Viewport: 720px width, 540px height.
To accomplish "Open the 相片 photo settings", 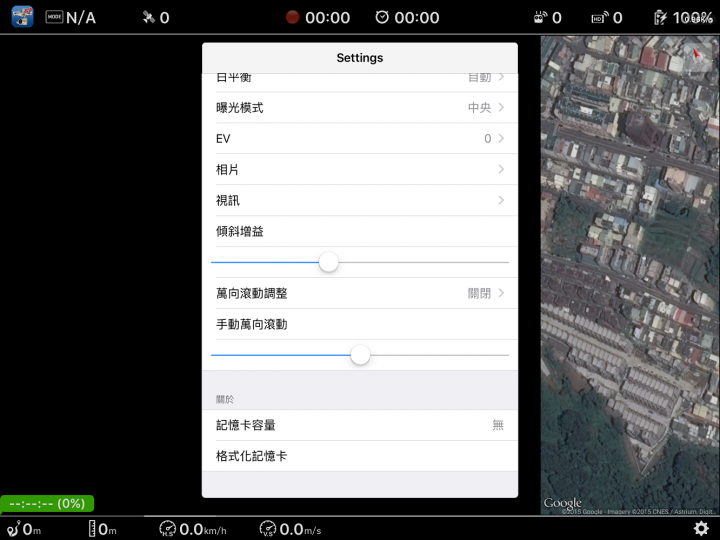I will pos(360,169).
